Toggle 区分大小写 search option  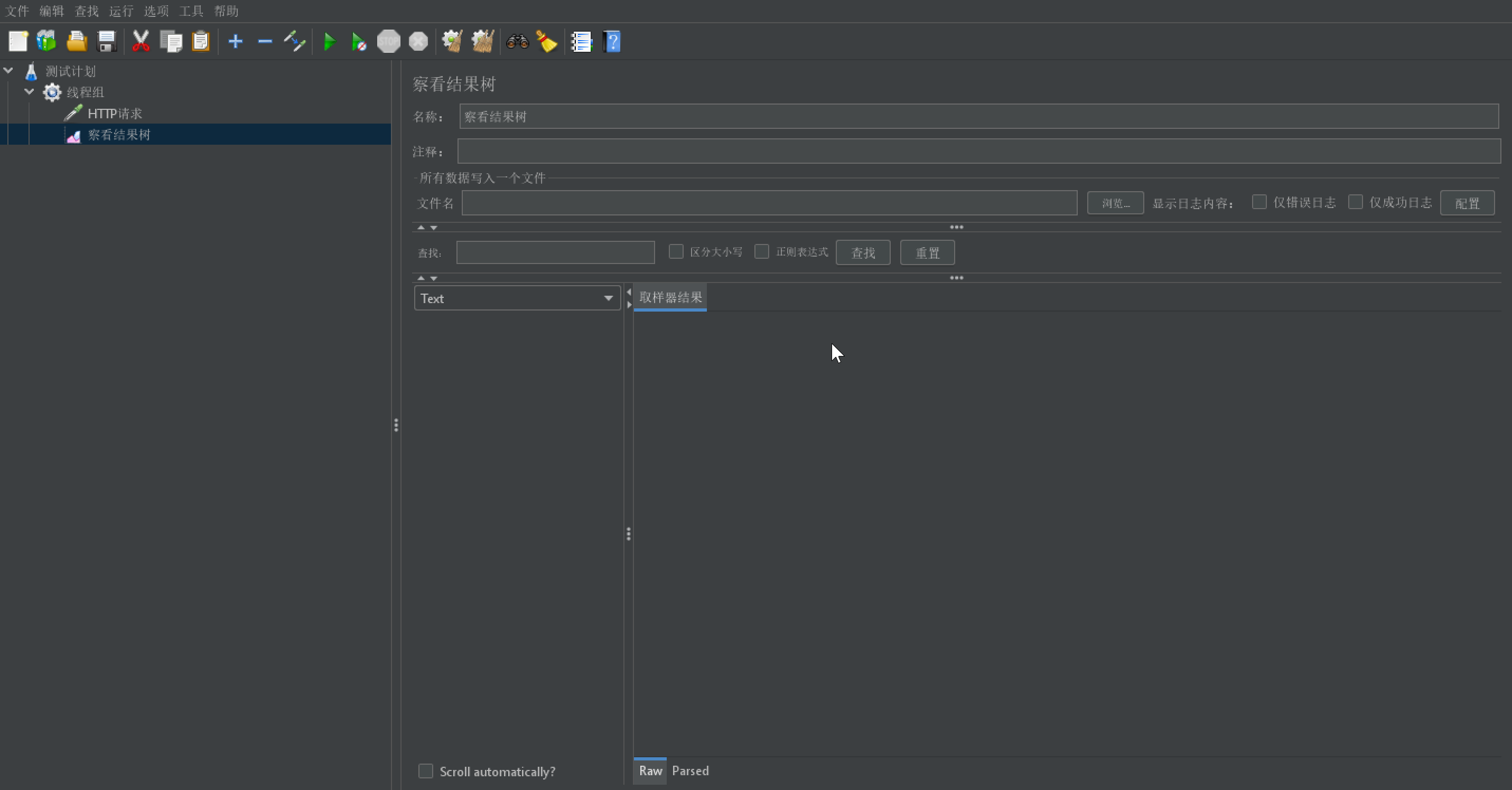pos(675,252)
